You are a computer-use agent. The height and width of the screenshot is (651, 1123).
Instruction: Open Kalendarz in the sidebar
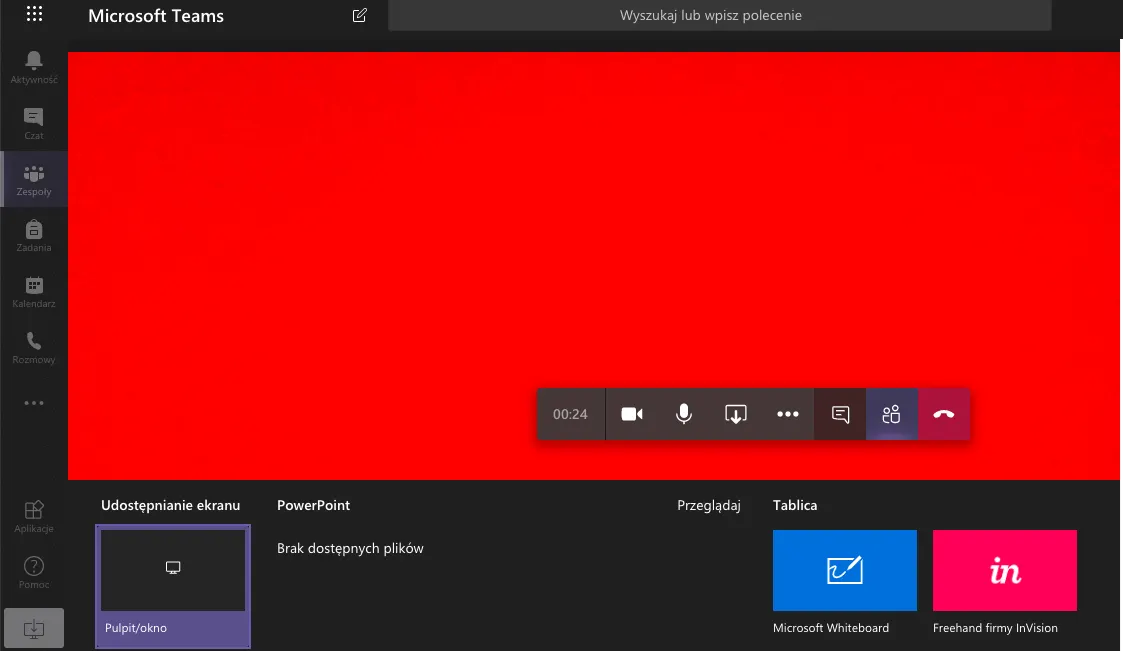point(34,291)
